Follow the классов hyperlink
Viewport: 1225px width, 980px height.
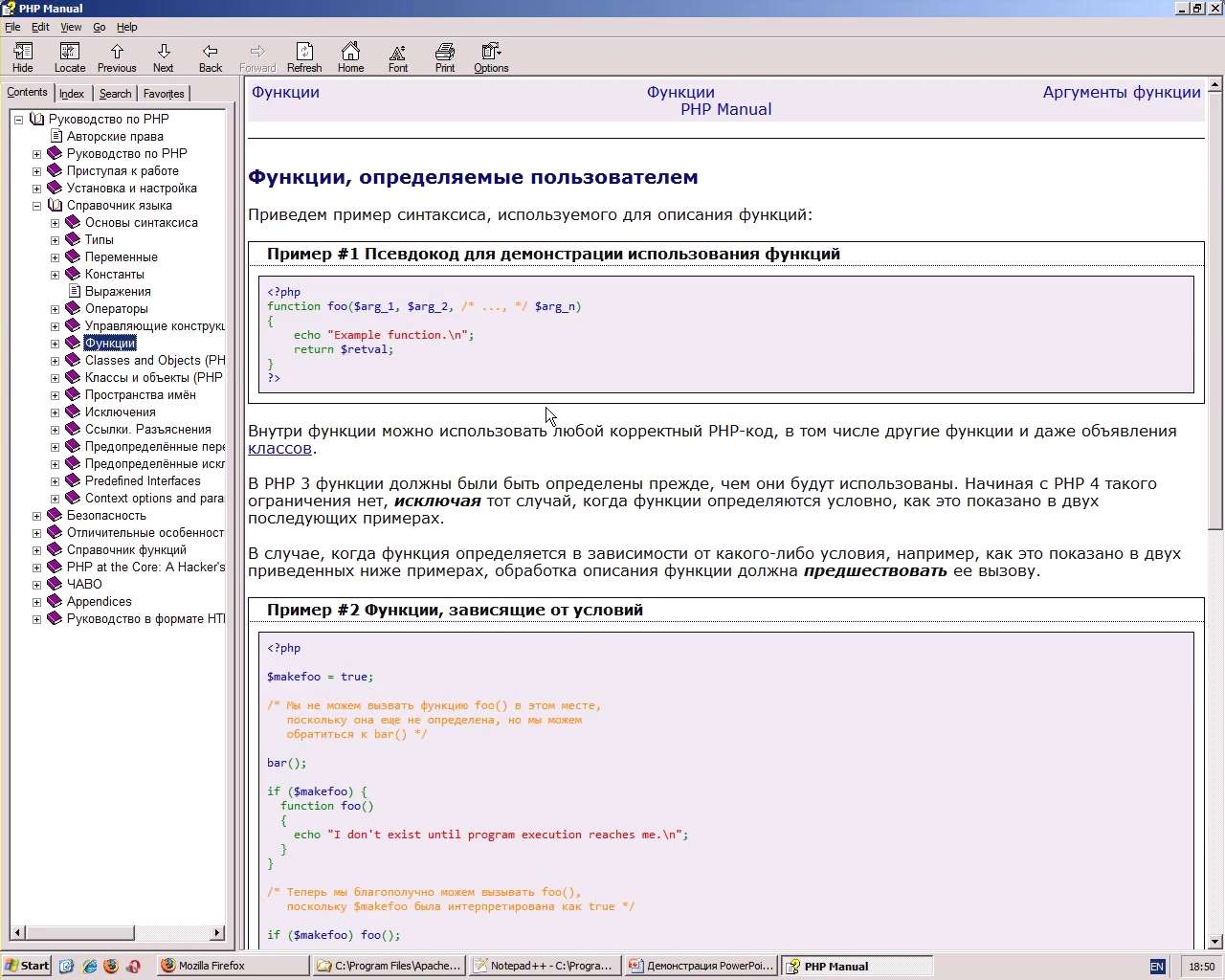click(x=279, y=448)
